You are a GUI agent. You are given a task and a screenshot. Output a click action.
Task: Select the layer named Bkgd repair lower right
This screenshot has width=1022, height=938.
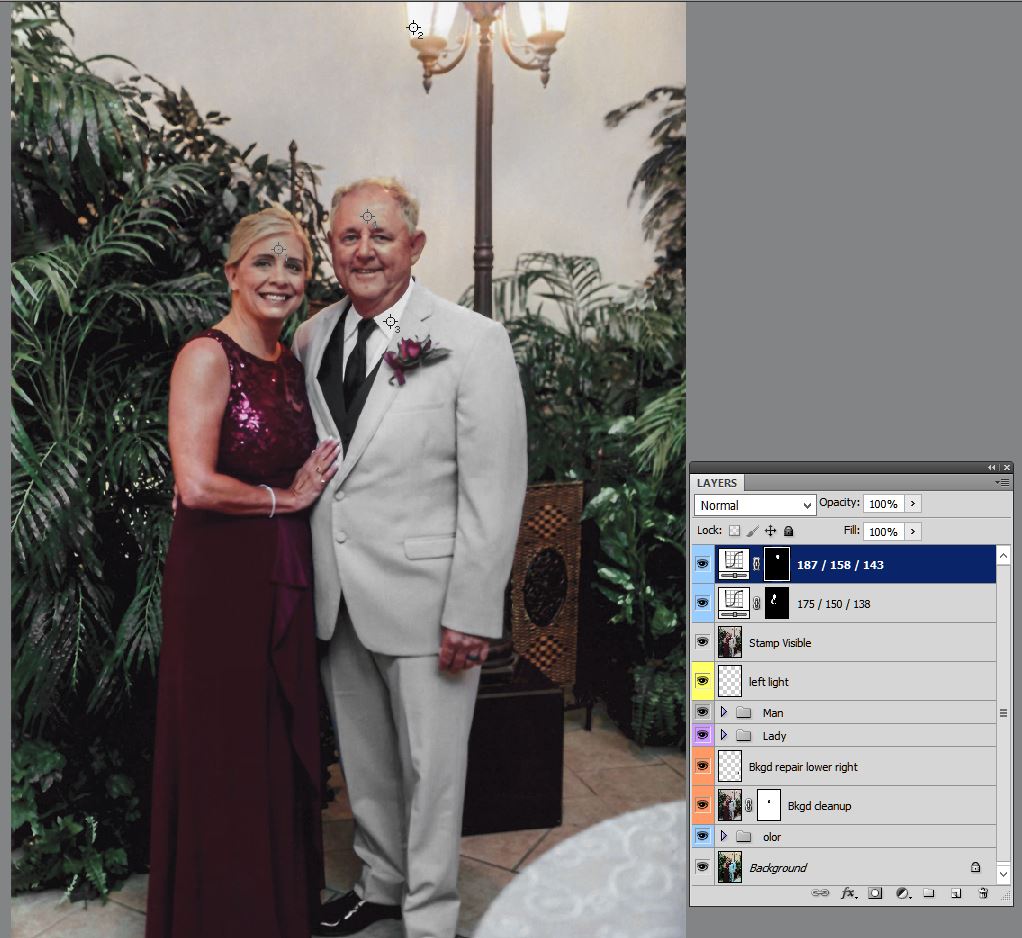pyautogui.click(x=803, y=767)
